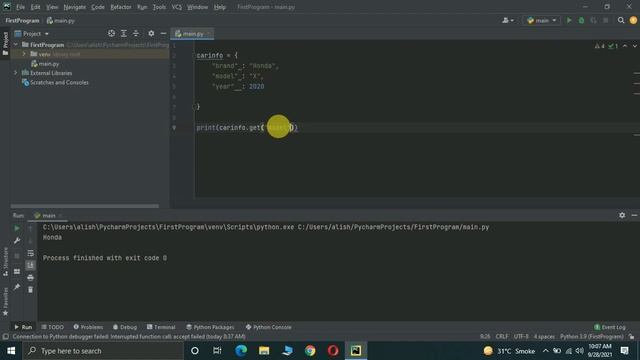The width and height of the screenshot is (640, 360).
Task: Click Run panel stop square icon
Action: tap(17, 256)
